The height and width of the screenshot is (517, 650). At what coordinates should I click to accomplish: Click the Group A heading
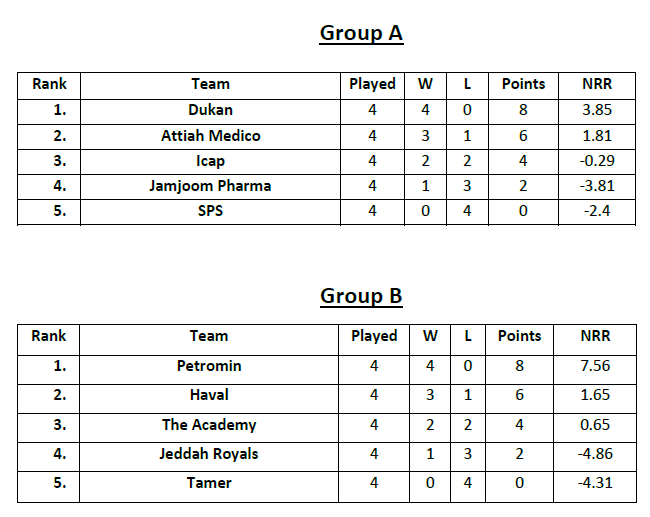[x=361, y=33]
